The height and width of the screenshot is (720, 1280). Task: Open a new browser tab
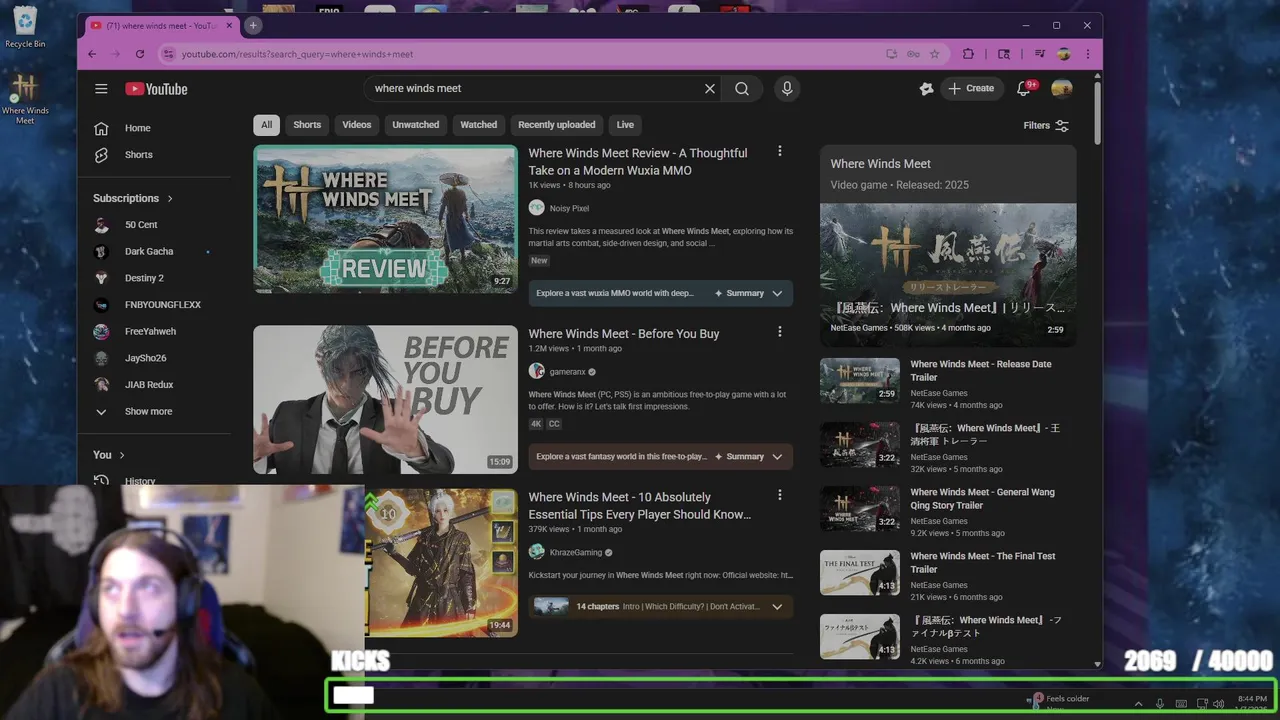[253, 26]
